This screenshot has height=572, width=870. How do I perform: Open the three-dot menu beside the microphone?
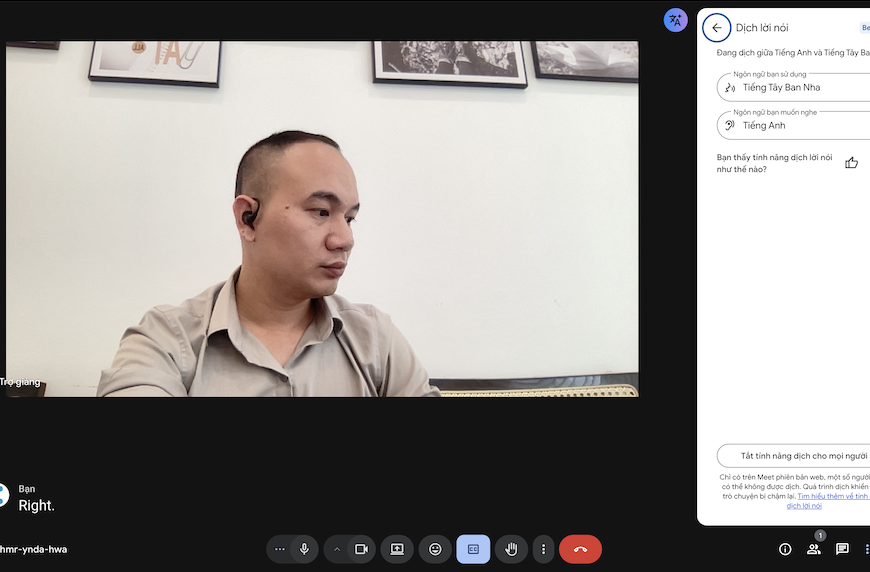pyautogui.click(x=280, y=549)
